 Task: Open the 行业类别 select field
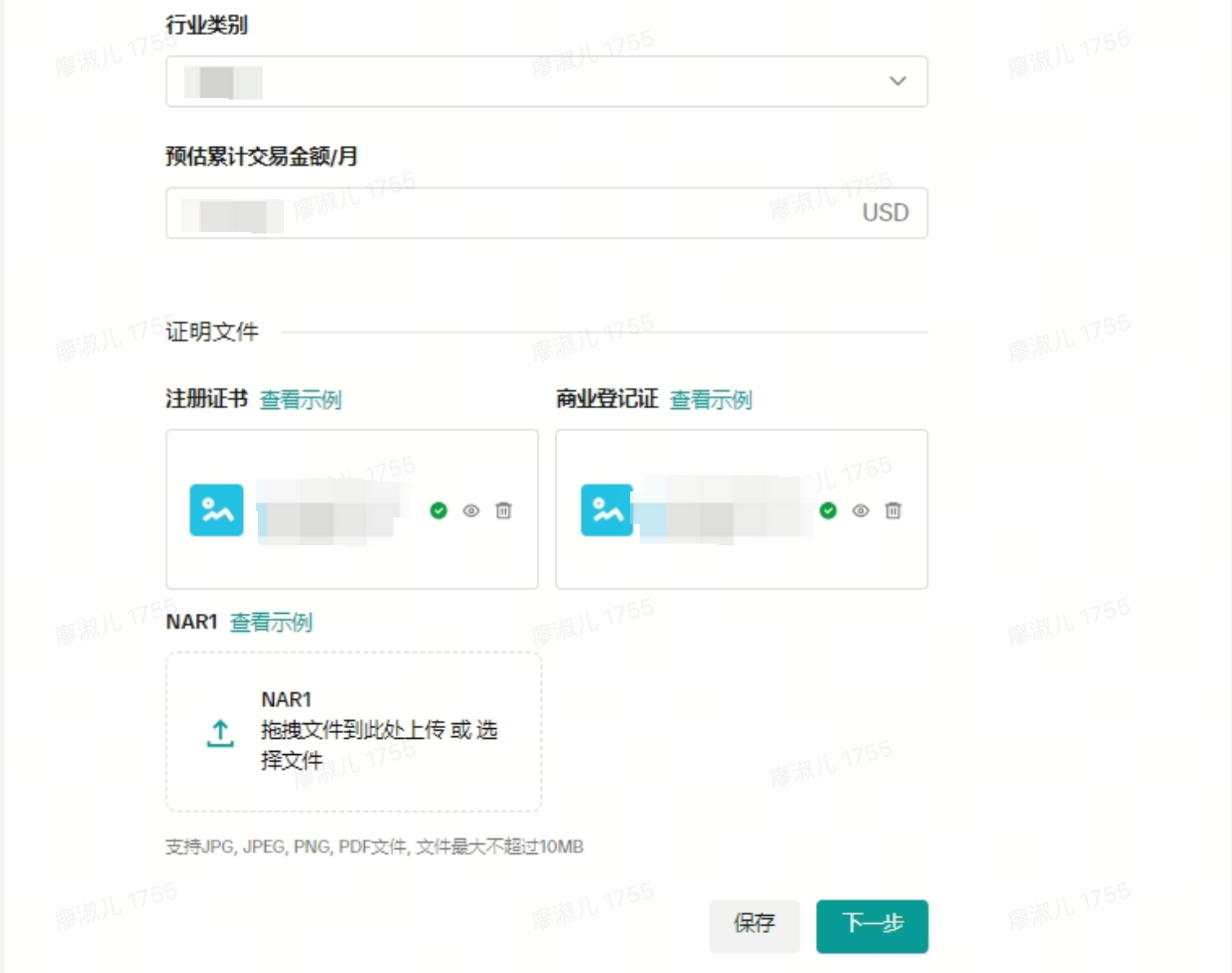530,82
